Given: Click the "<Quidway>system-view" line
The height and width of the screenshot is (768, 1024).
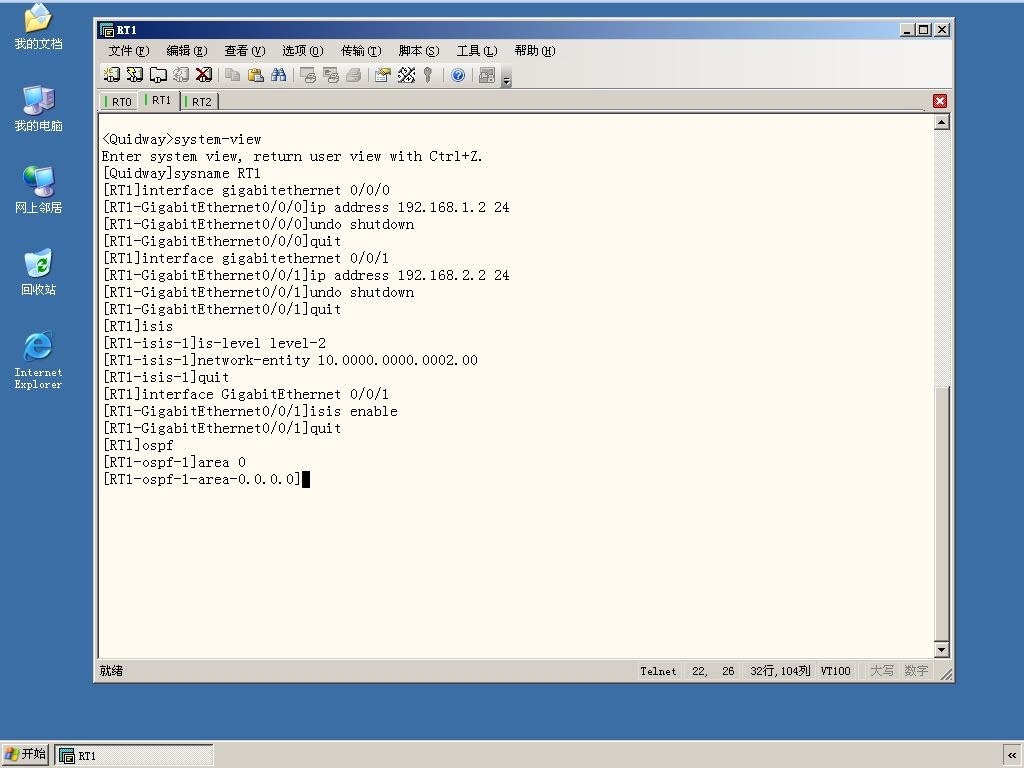Looking at the screenshot, I should click(182, 140).
